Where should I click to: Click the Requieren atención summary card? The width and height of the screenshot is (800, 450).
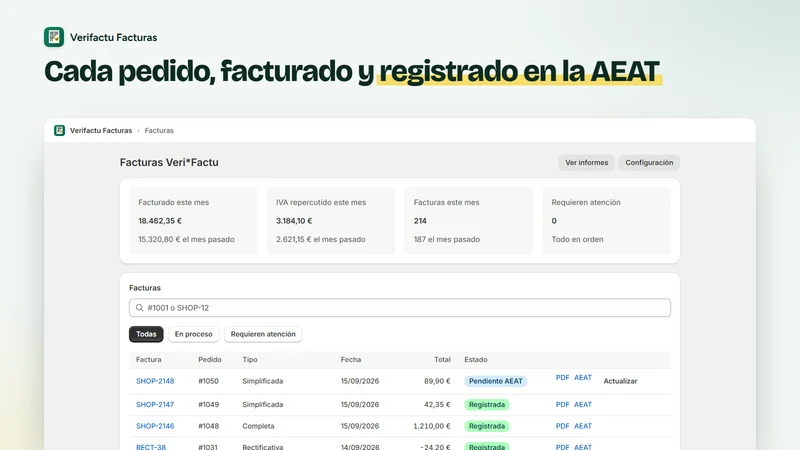(607, 220)
